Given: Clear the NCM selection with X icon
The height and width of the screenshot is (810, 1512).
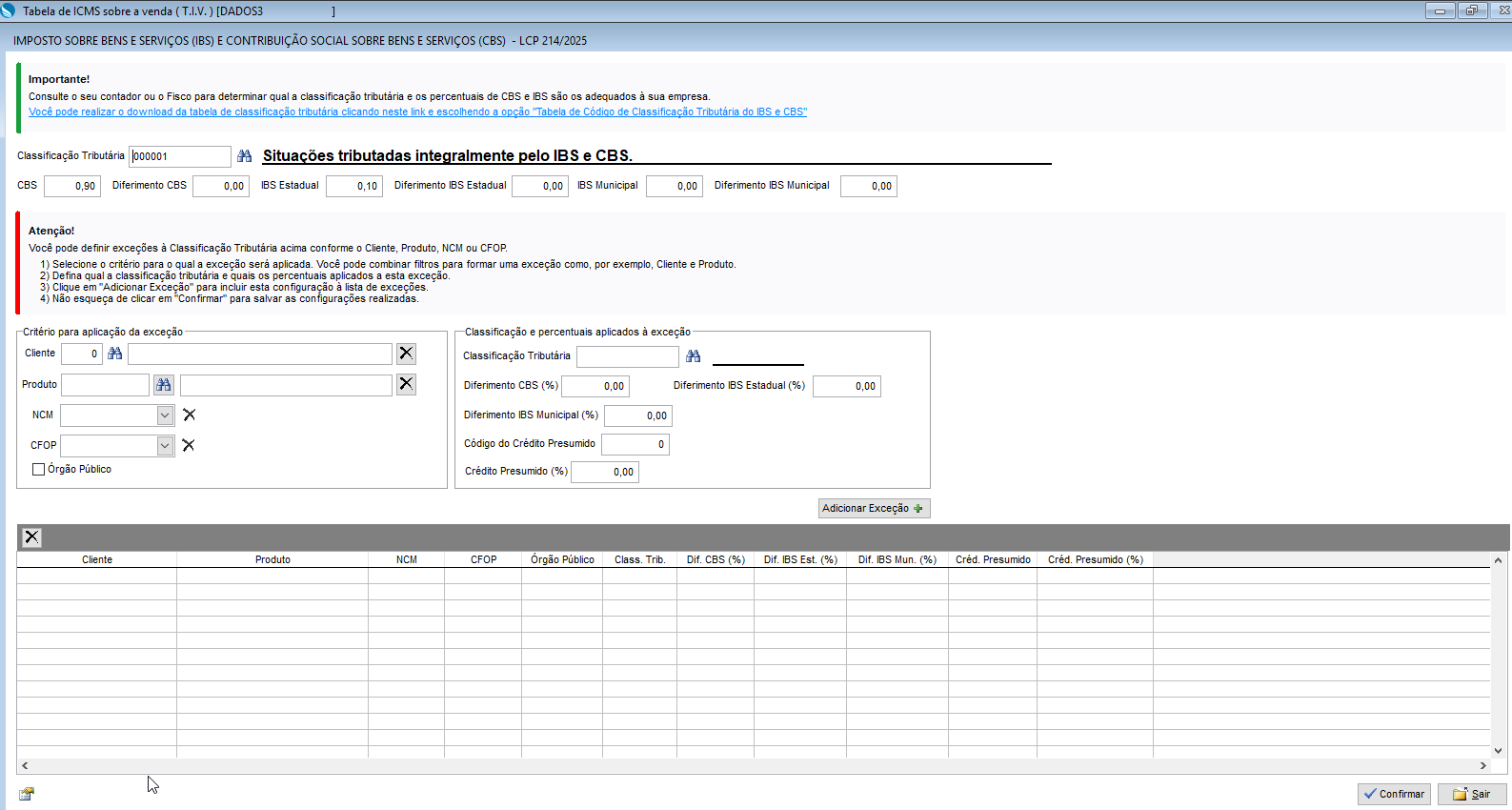Looking at the screenshot, I should (x=189, y=415).
